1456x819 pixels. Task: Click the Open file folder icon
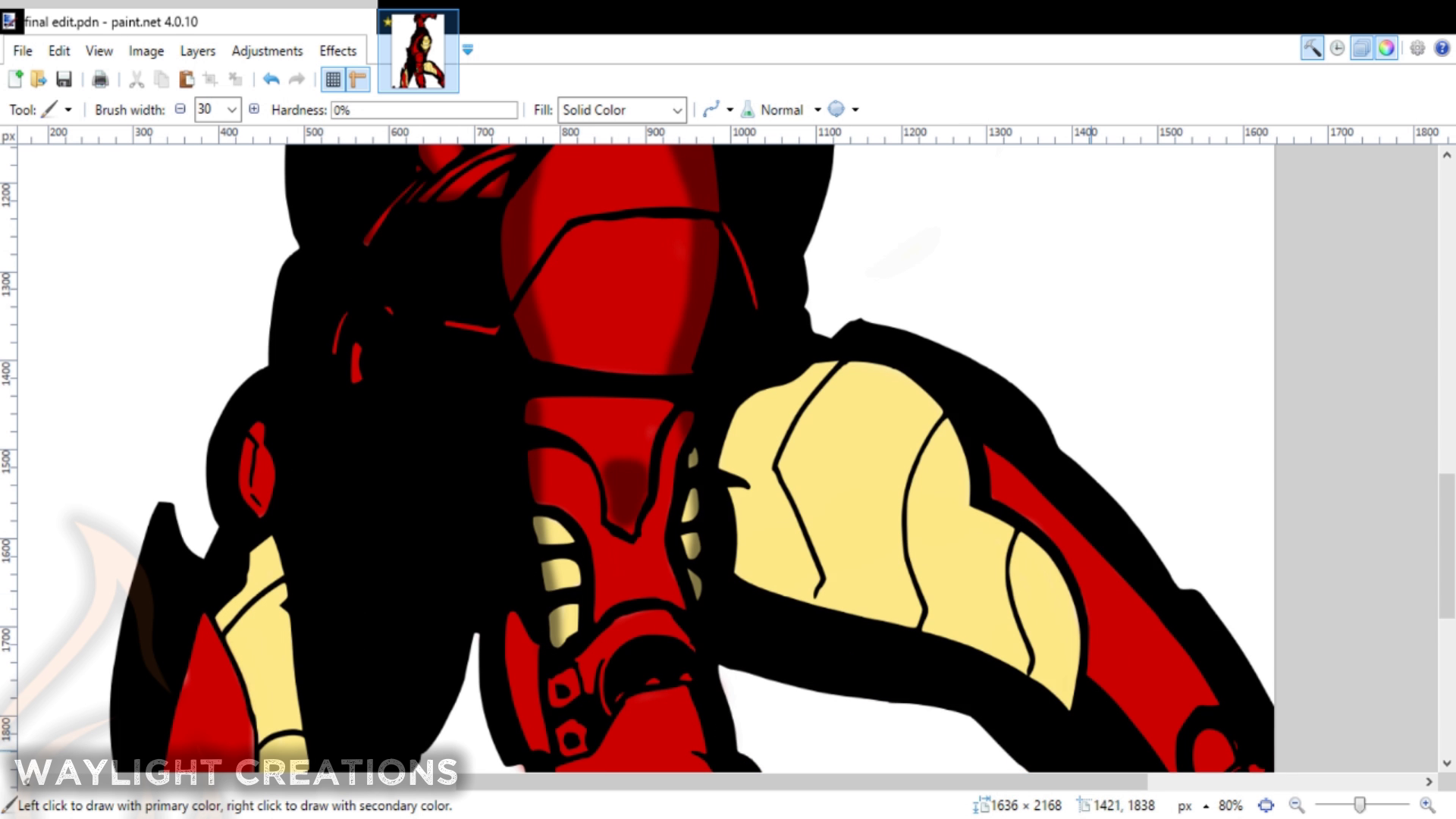(39, 79)
